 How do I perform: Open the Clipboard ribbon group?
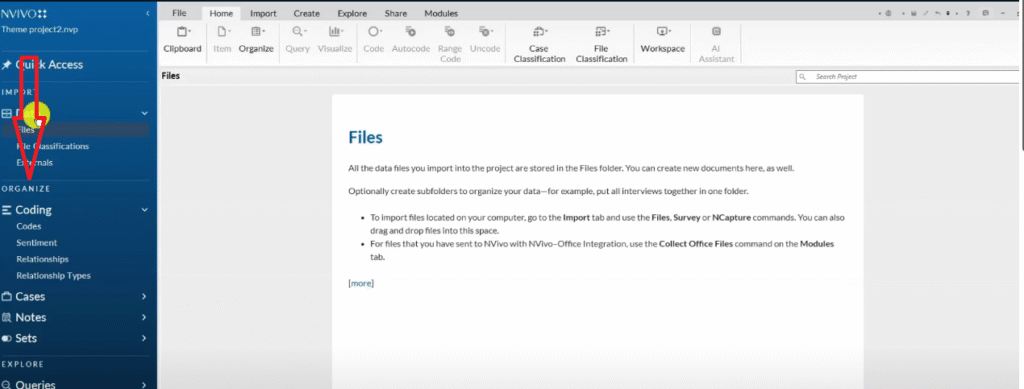[182, 40]
